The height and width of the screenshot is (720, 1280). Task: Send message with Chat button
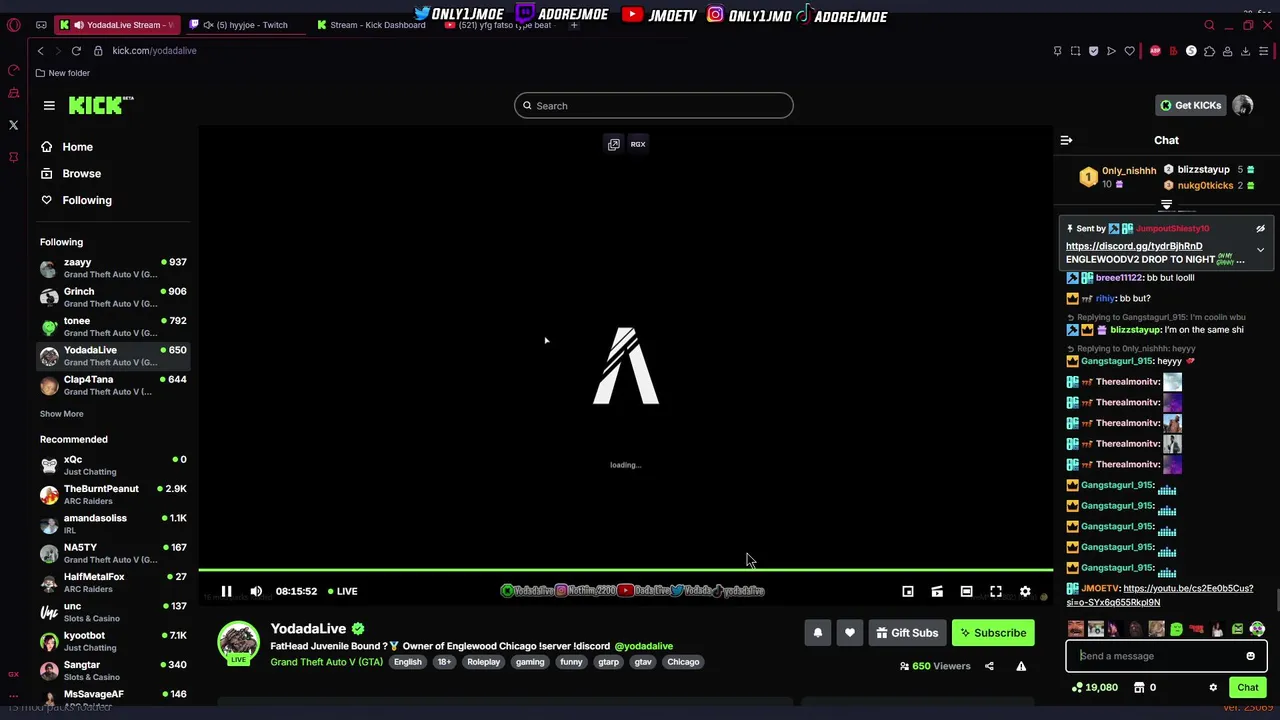(1247, 687)
